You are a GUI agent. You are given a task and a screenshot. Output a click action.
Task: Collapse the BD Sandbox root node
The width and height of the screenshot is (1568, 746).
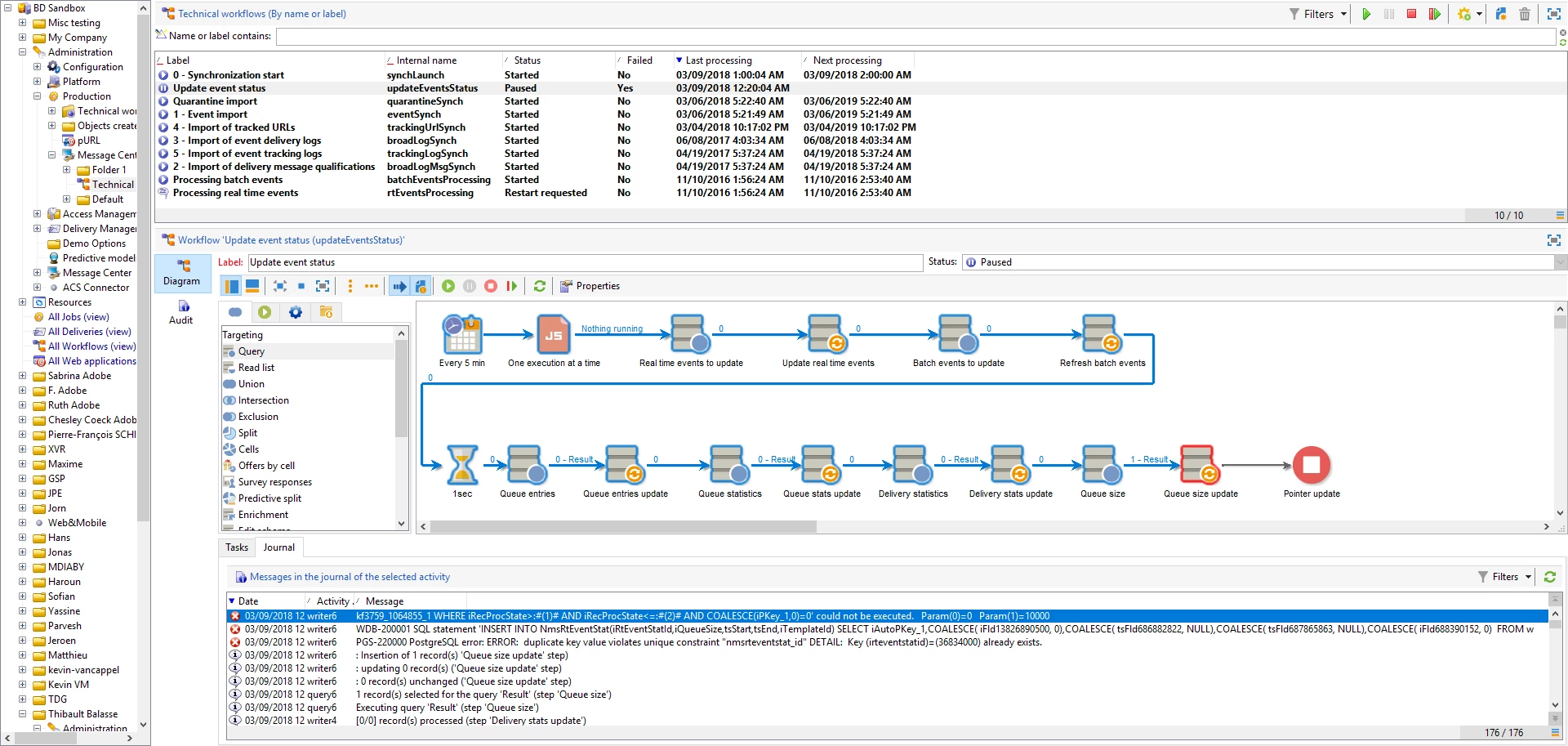click(x=8, y=8)
